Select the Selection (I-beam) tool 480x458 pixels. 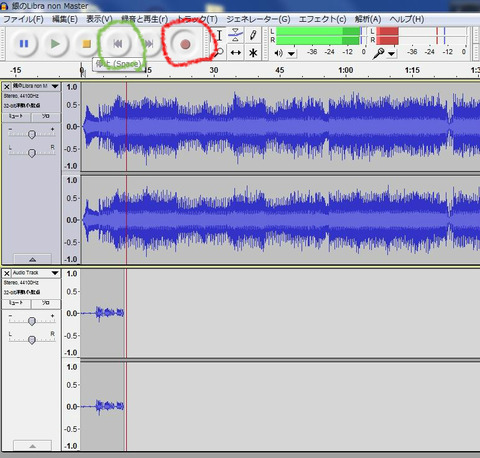point(219,35)
